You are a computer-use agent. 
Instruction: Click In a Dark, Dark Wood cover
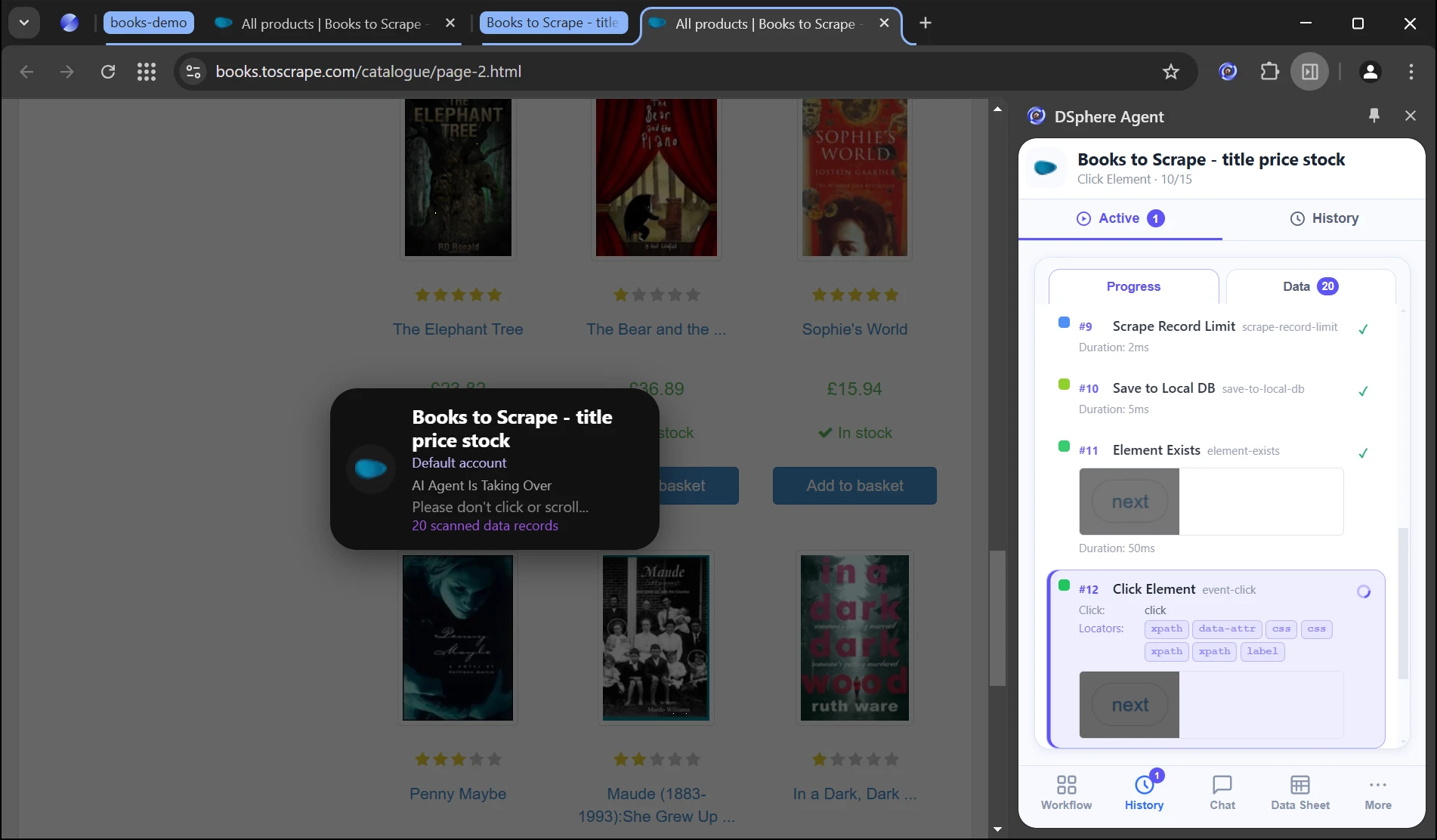[x=854, y=638]
